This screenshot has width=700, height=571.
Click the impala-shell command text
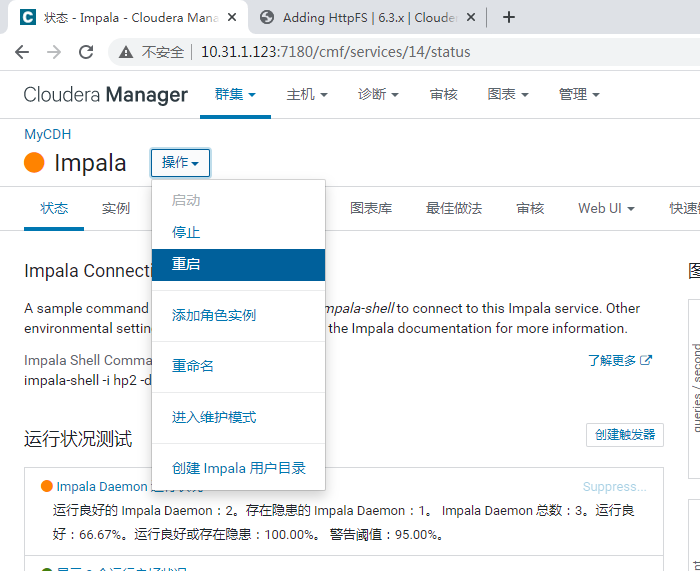point(88,381)
